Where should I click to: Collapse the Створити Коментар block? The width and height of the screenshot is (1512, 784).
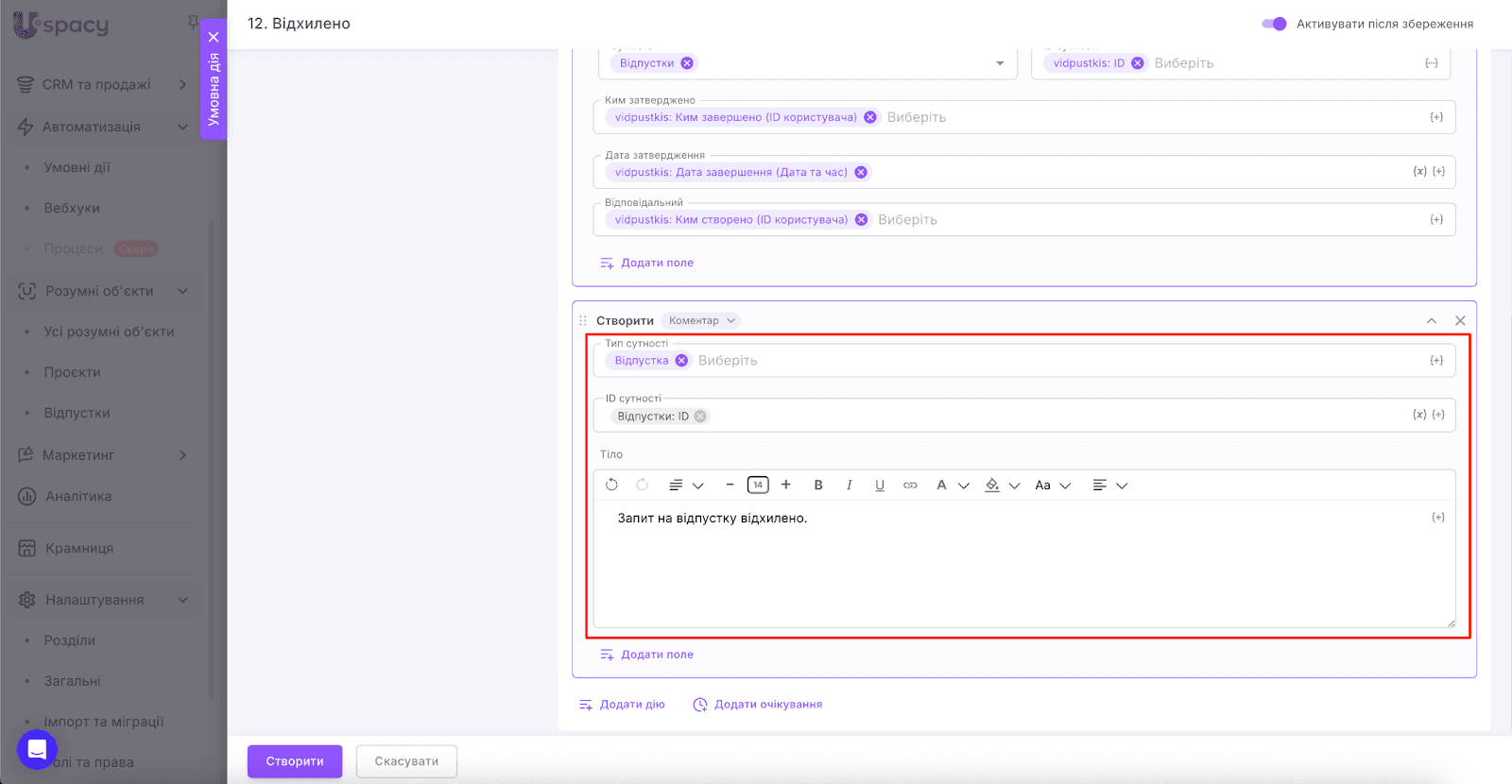(1432, 321)
